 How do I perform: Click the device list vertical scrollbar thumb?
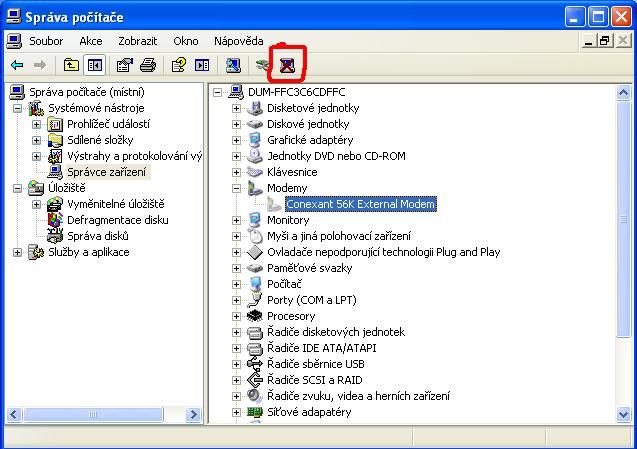[623, 219]
